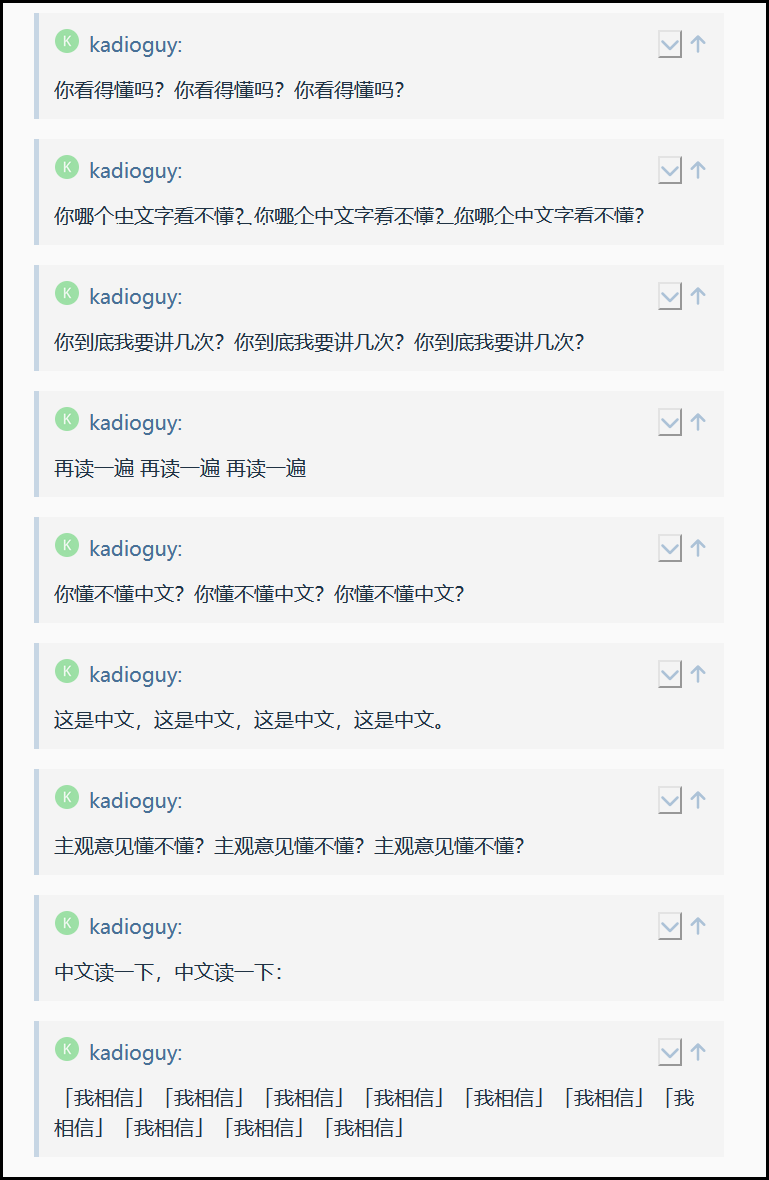Viewport: 769px width, 1180px height.
Task: Click kadioguy username above 中文读一下
Action: 135,927
